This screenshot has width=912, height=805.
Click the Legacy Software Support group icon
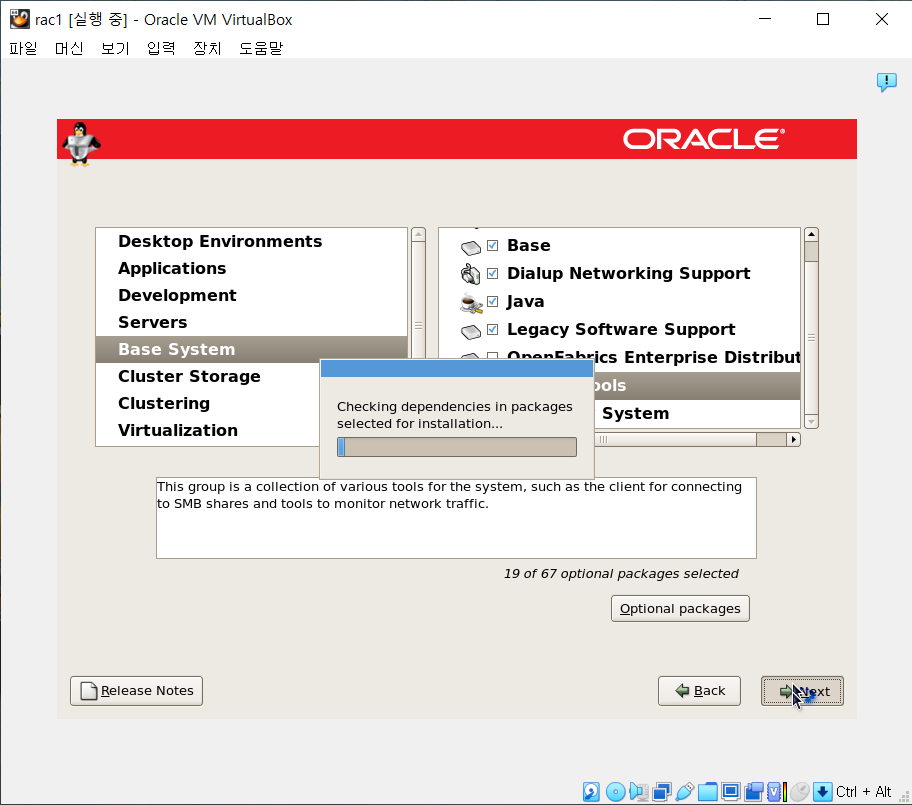tap(471, 332)
